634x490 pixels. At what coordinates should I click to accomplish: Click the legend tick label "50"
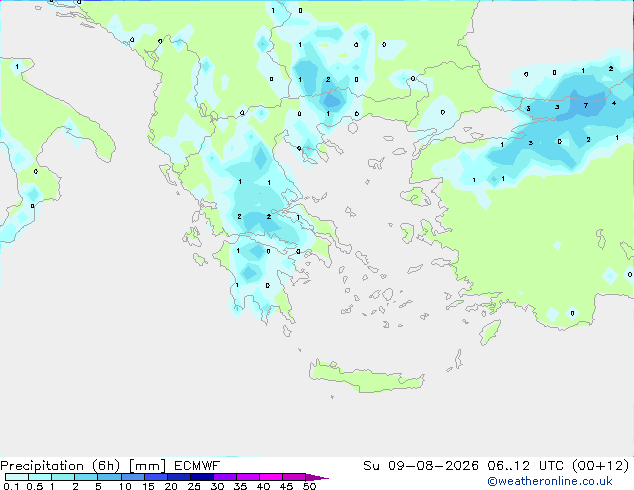pyautogui.click(x=309, y=486)
